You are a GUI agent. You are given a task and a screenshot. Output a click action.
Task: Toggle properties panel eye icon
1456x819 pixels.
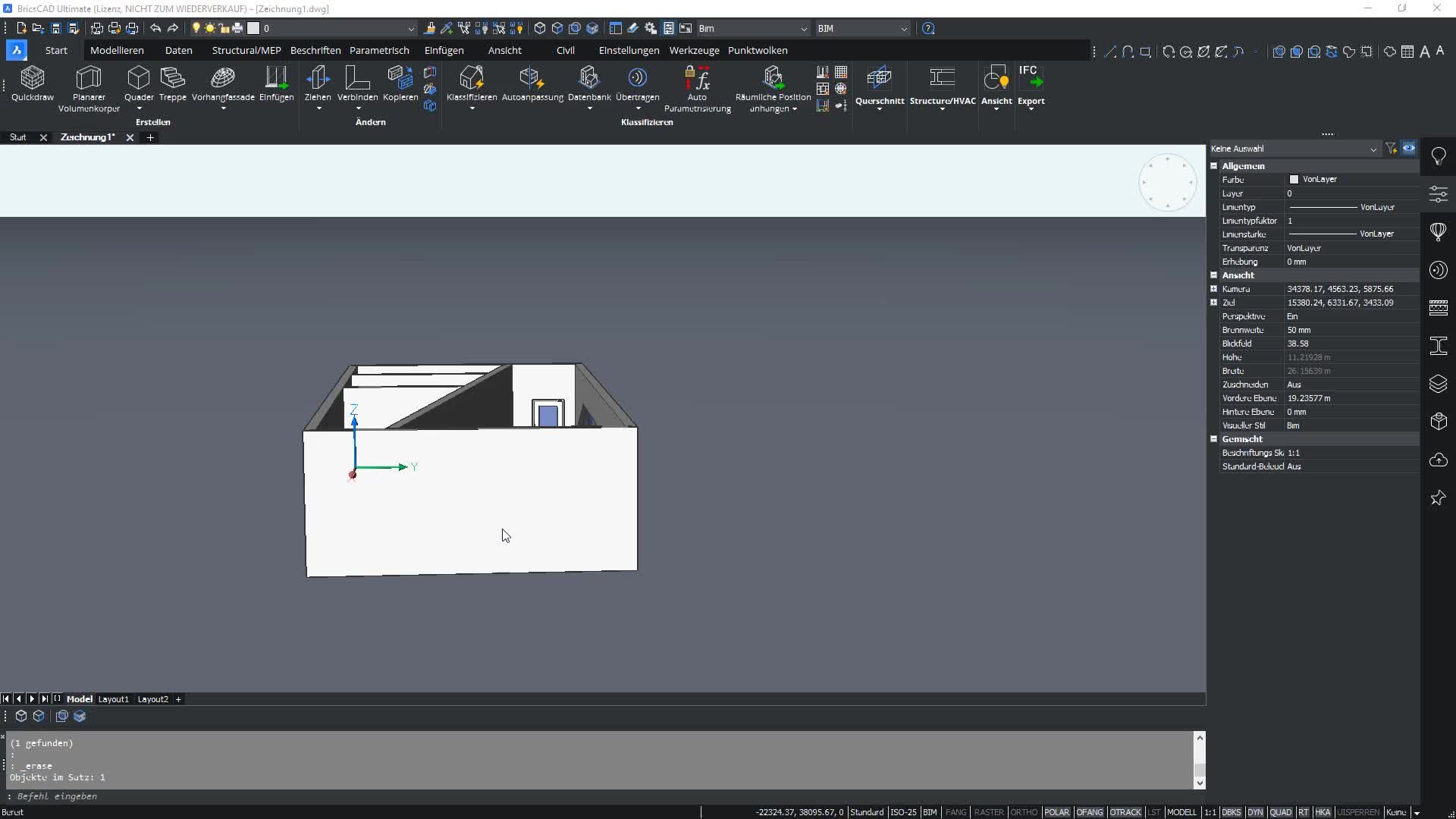click(1409, 149)
